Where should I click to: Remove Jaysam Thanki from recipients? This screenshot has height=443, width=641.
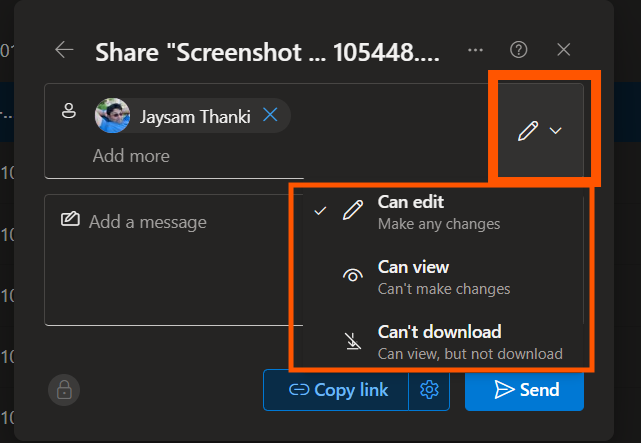(x=270, y=116)
